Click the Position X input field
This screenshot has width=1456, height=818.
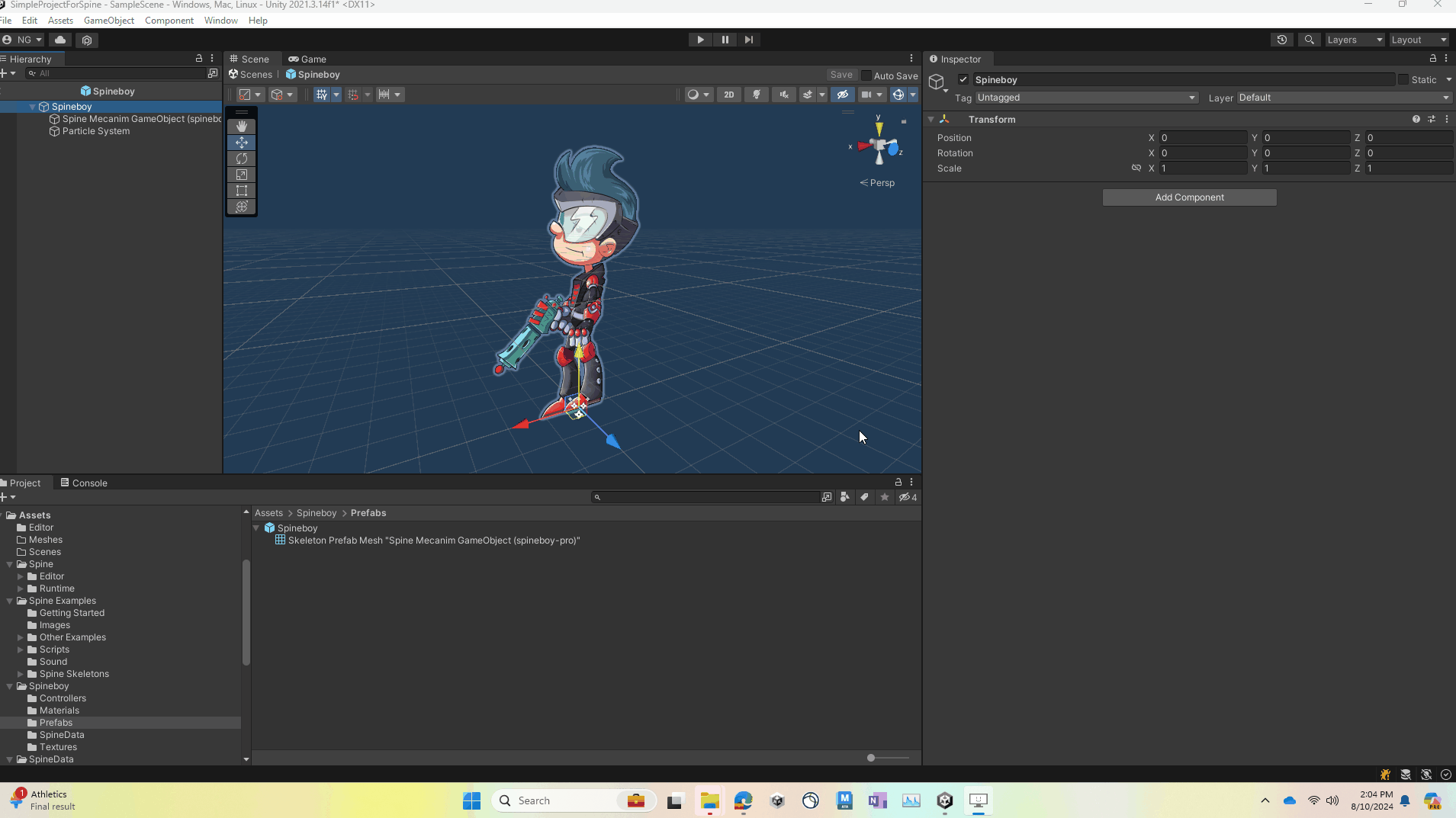[x=1203, y=138]
